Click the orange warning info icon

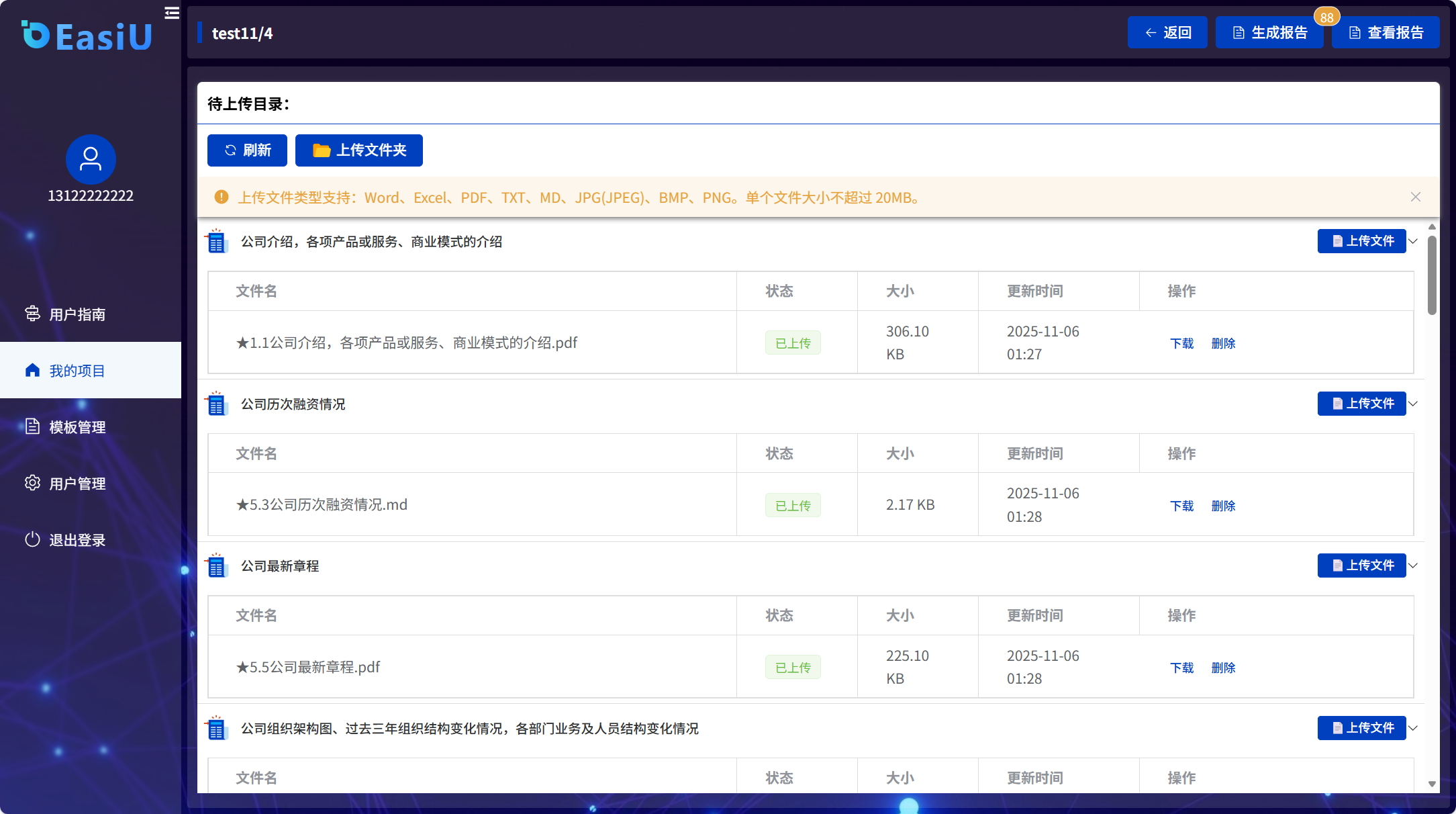click(221, 197)
